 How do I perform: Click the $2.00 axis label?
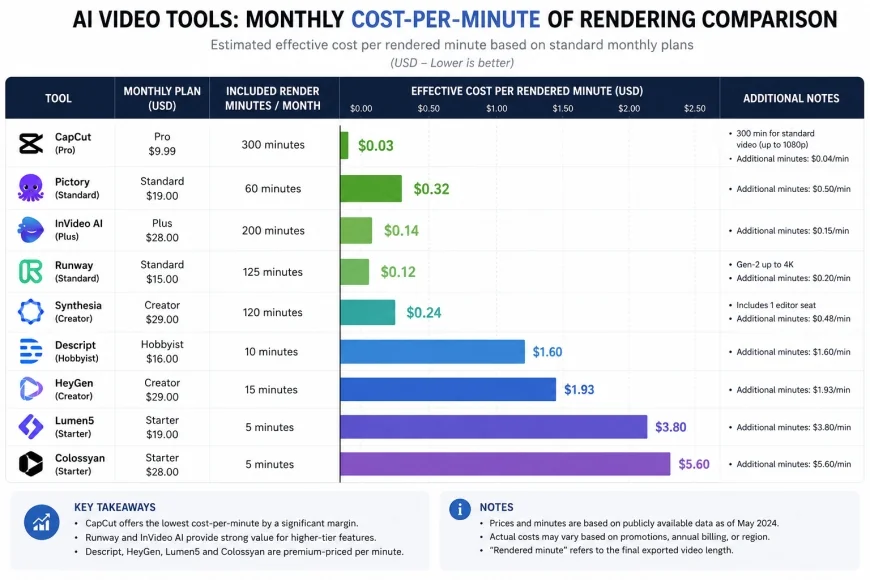(629, 108)
